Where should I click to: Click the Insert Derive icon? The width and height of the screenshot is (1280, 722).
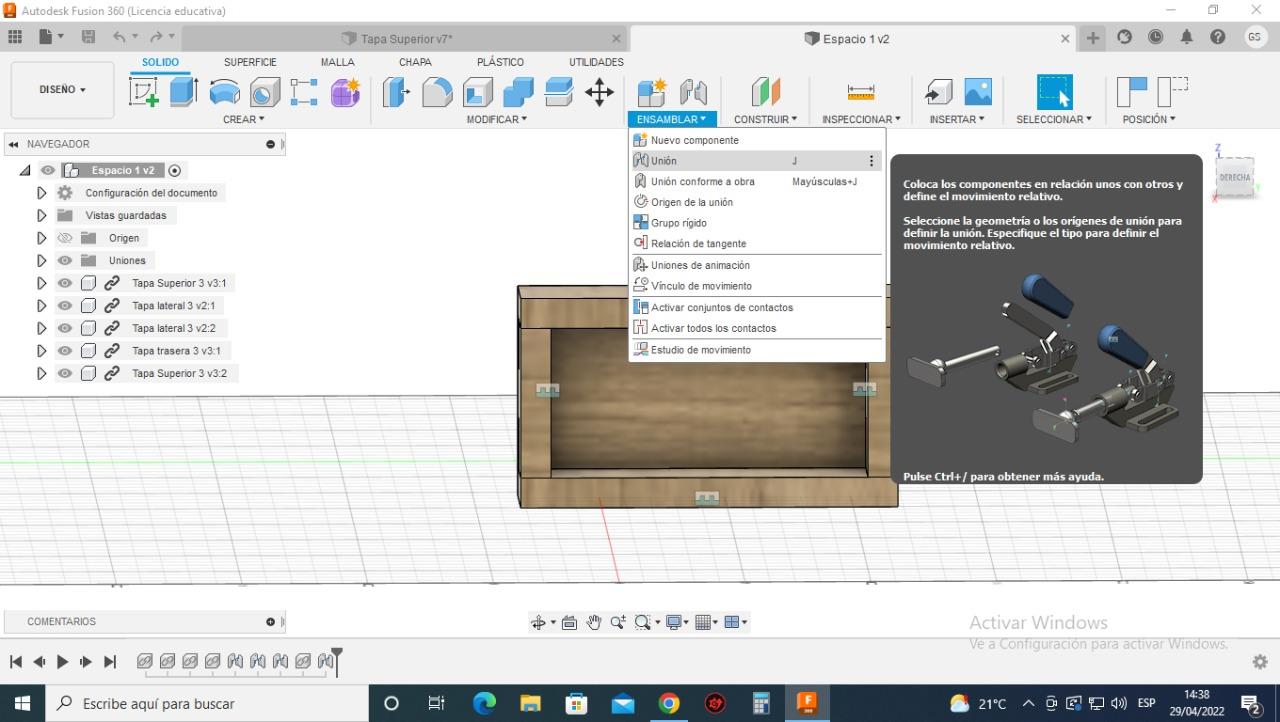point(938,92)
